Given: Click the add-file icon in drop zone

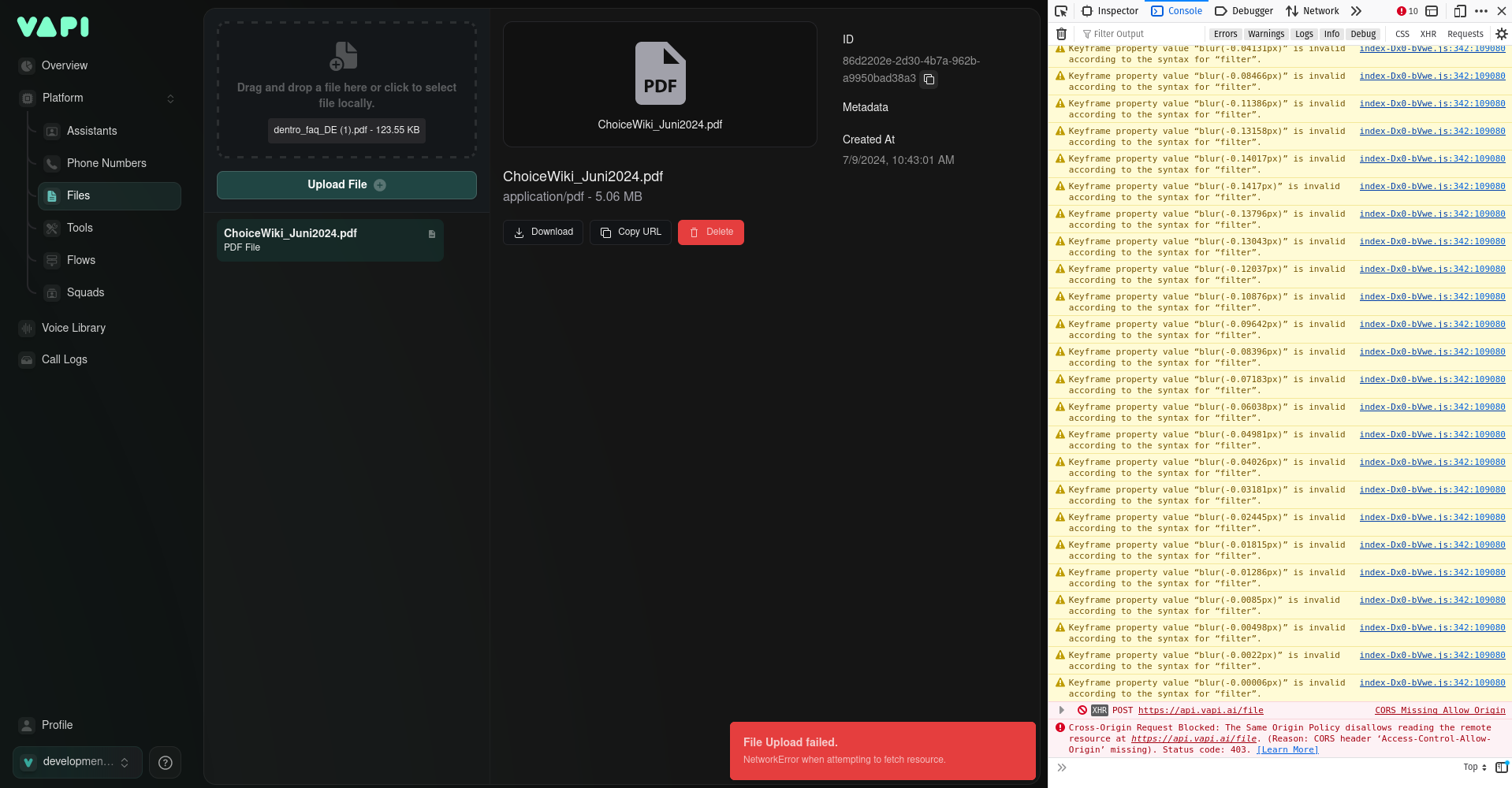Looking at the screenshot, I should click(x=344, y=56).
